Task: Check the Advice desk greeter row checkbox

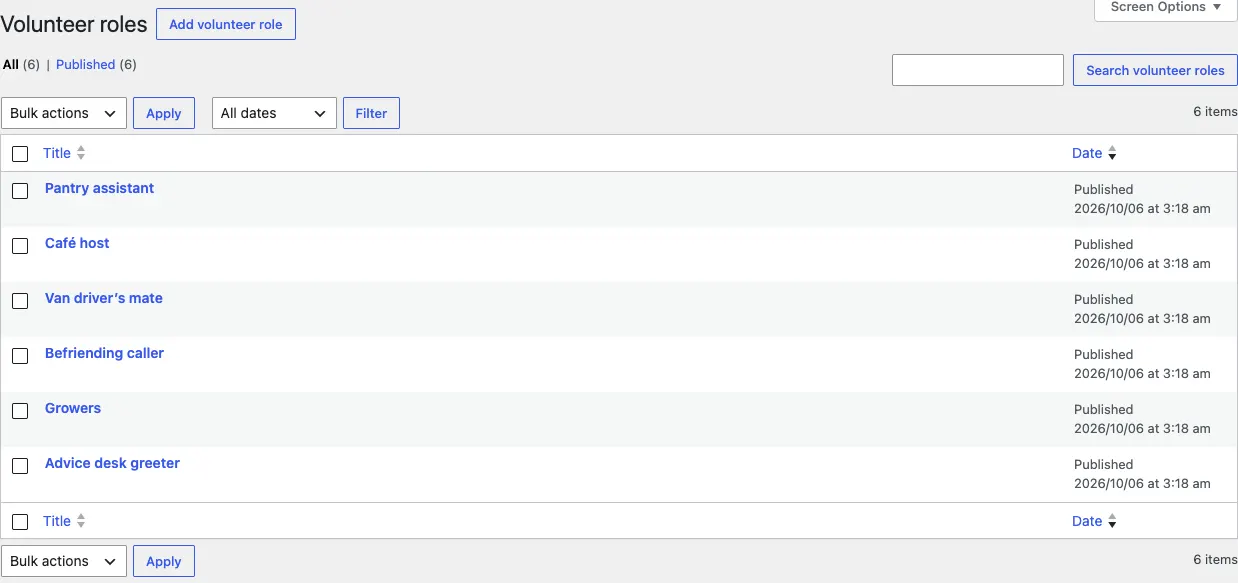Action: (x=20, y=466)
